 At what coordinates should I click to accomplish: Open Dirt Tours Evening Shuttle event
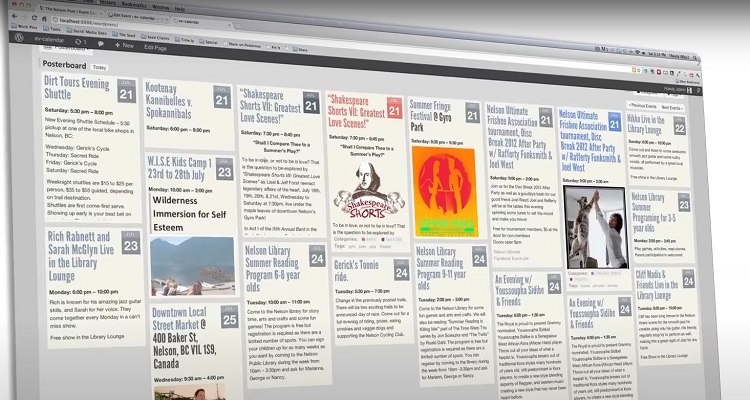pos(77,88)
